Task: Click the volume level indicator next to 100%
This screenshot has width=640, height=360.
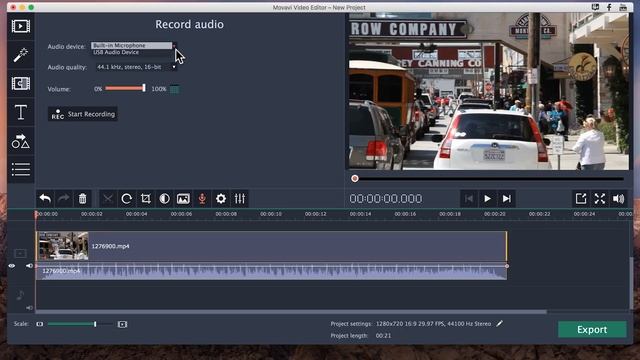Action: 174,89
